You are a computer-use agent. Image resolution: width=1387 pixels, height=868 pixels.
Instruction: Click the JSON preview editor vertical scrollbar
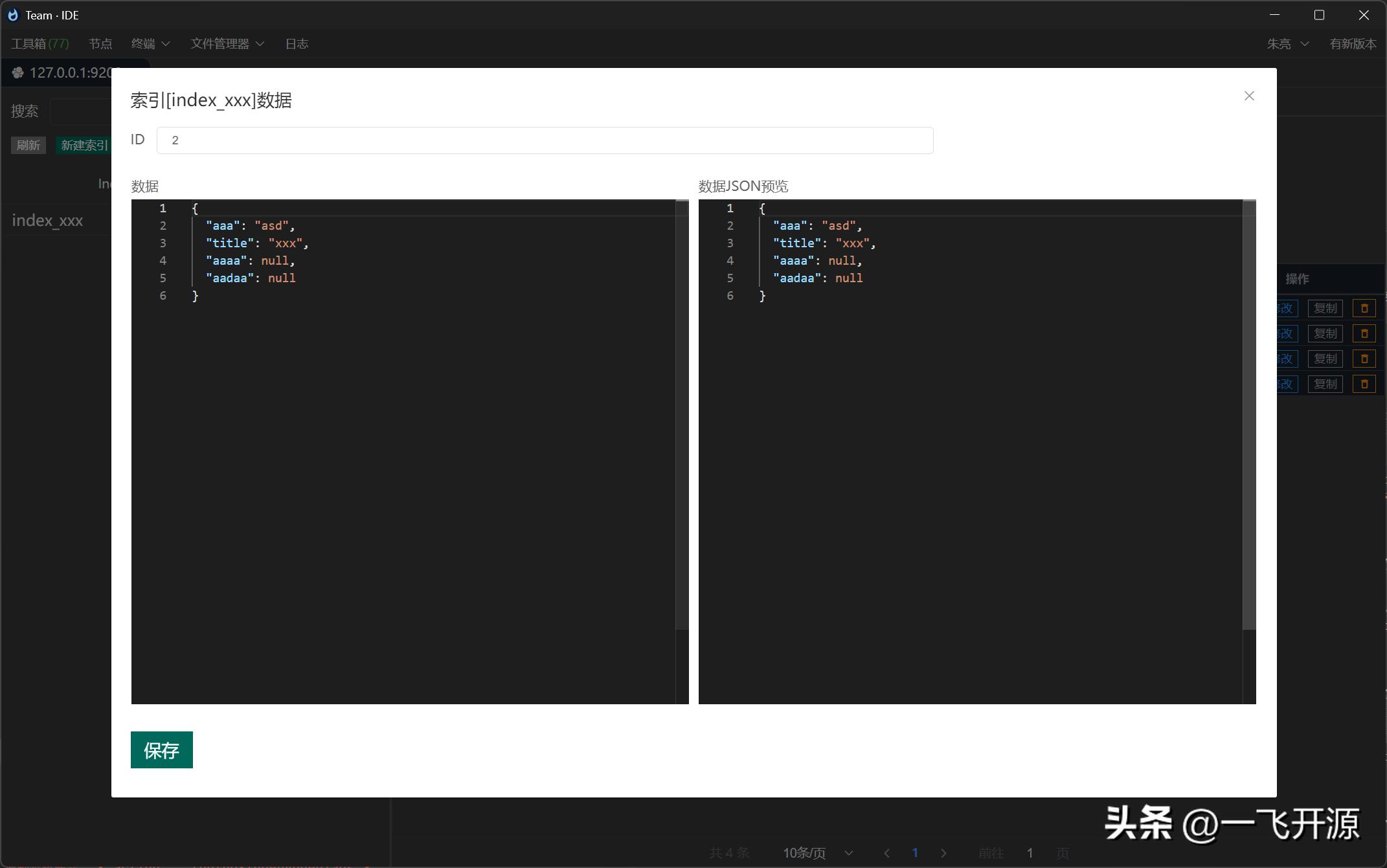[x=1249, y=414]
